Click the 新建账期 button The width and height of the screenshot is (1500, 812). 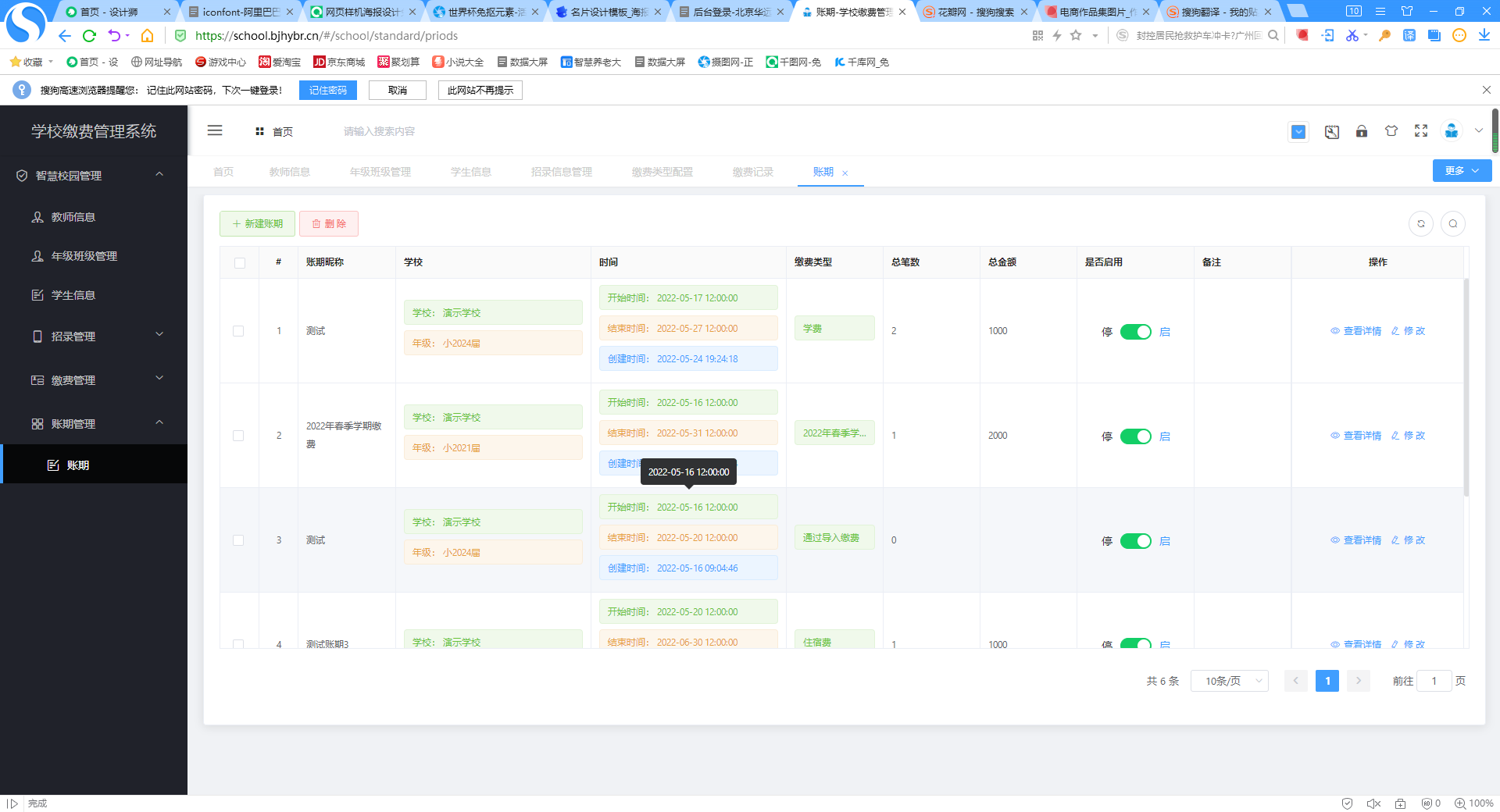click(257, 224)
